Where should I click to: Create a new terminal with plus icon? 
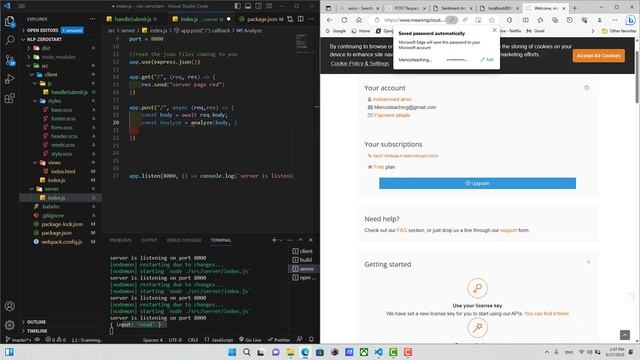(x=274, y=240)
